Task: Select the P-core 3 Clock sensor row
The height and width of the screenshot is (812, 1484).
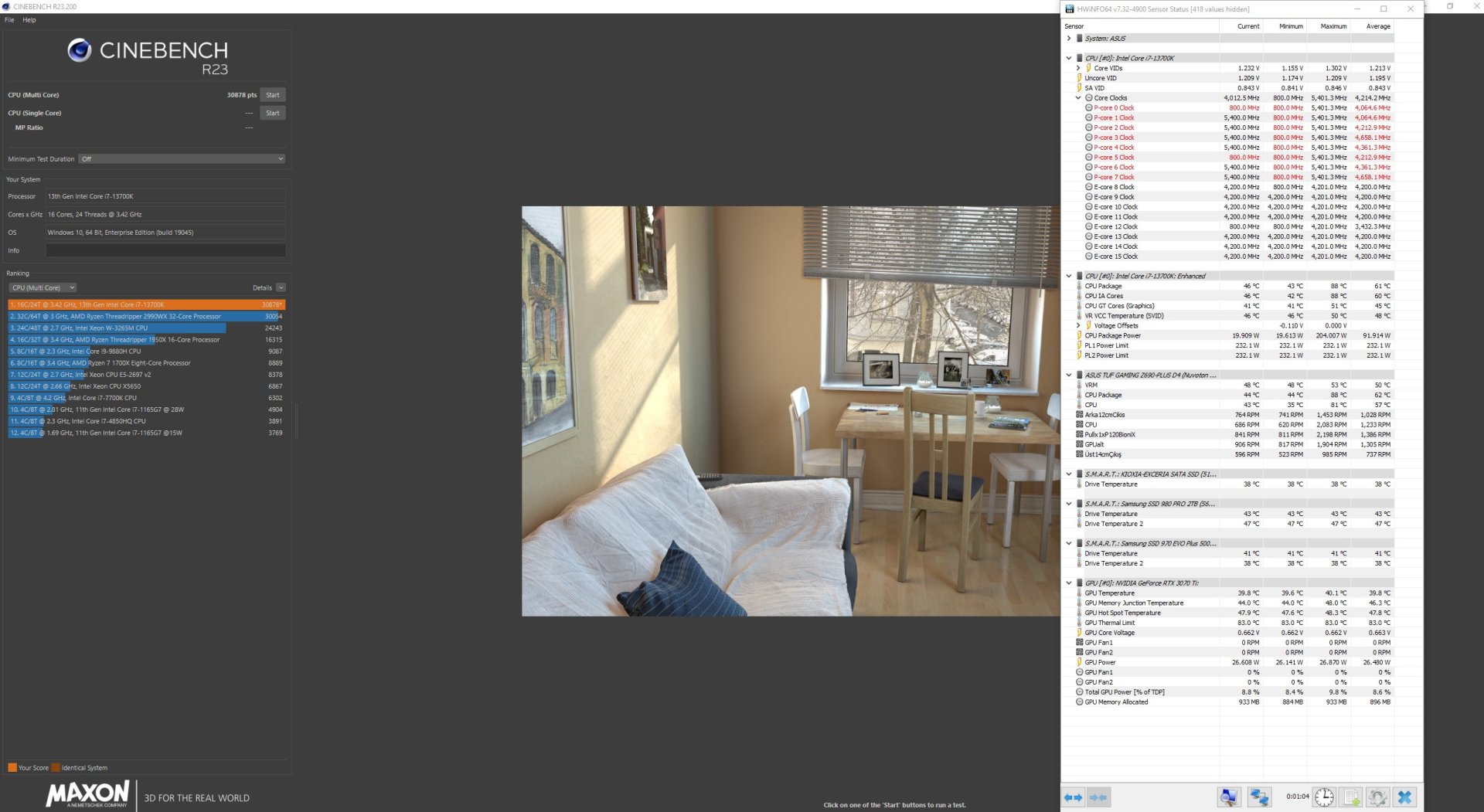Action: [x=1229, y=138]
